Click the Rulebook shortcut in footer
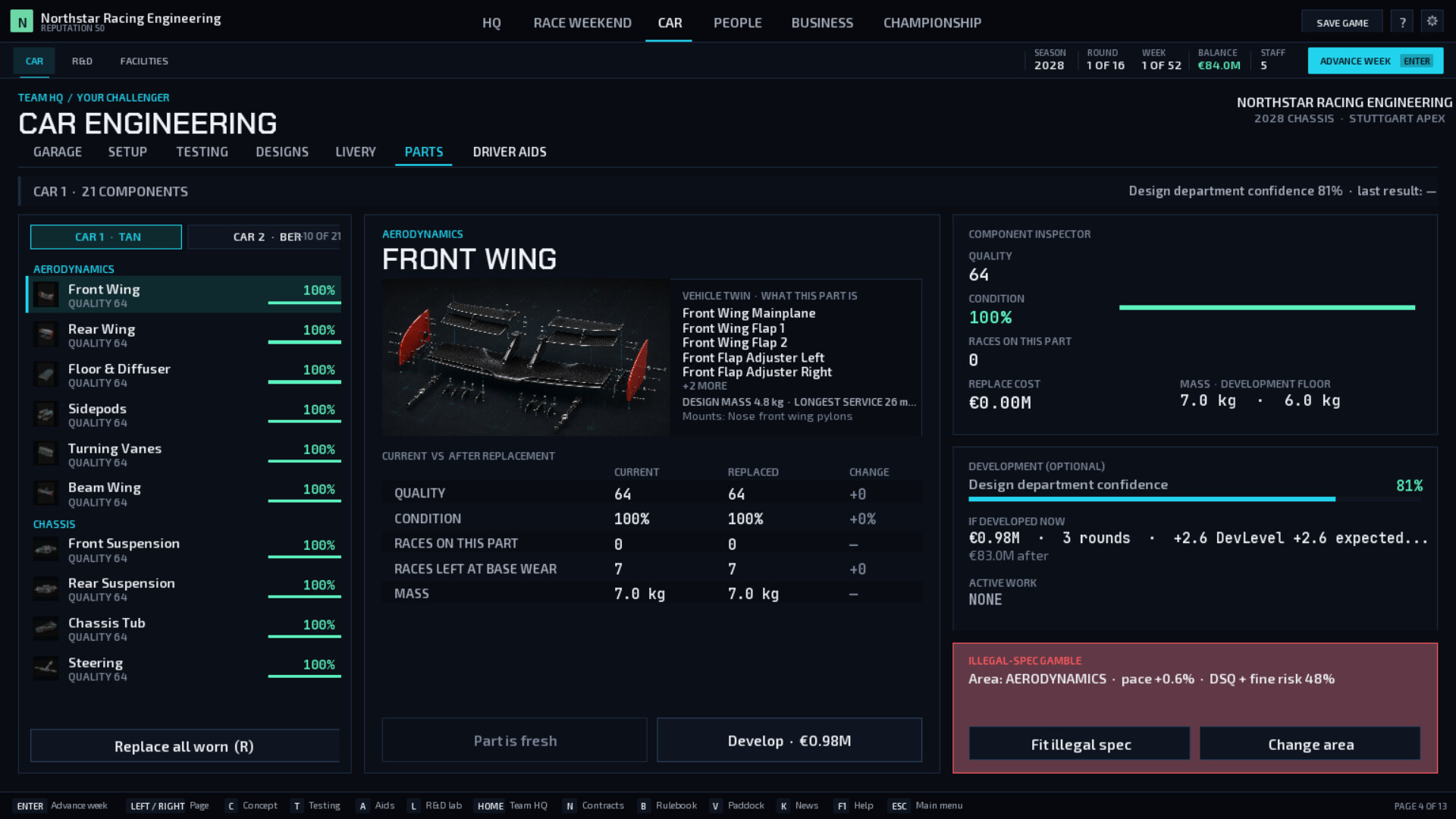This screenshot has height=819, width=1456. pos(667,805)
